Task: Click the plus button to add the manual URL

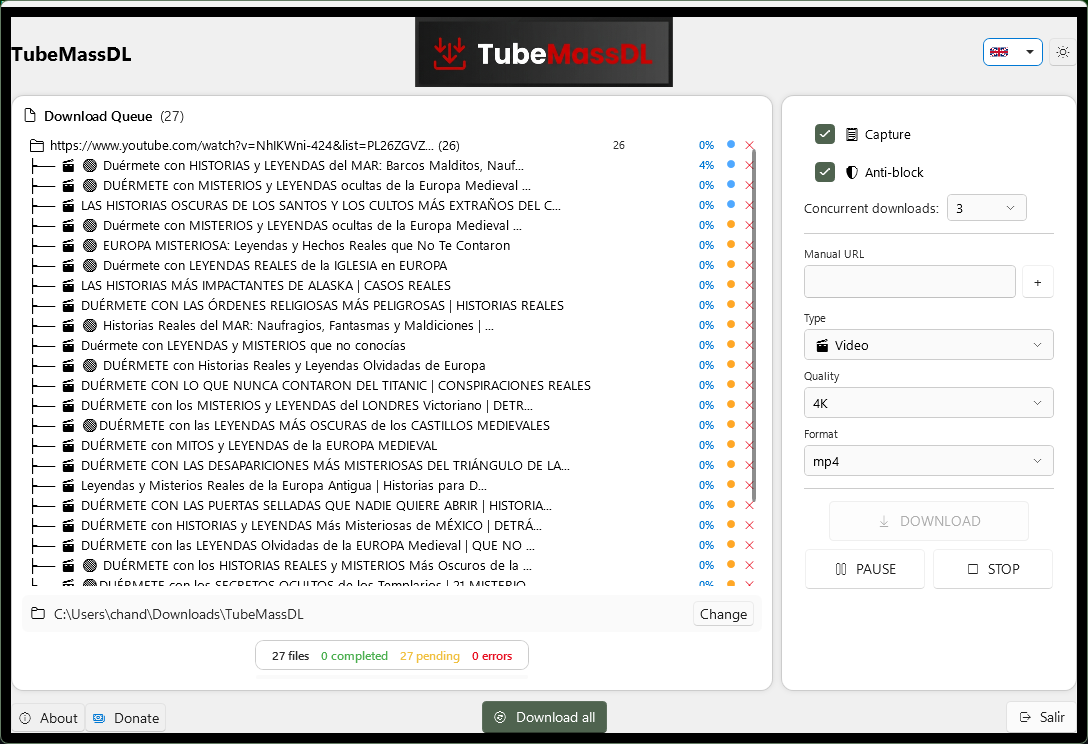Action: (x=1037, y=282)
